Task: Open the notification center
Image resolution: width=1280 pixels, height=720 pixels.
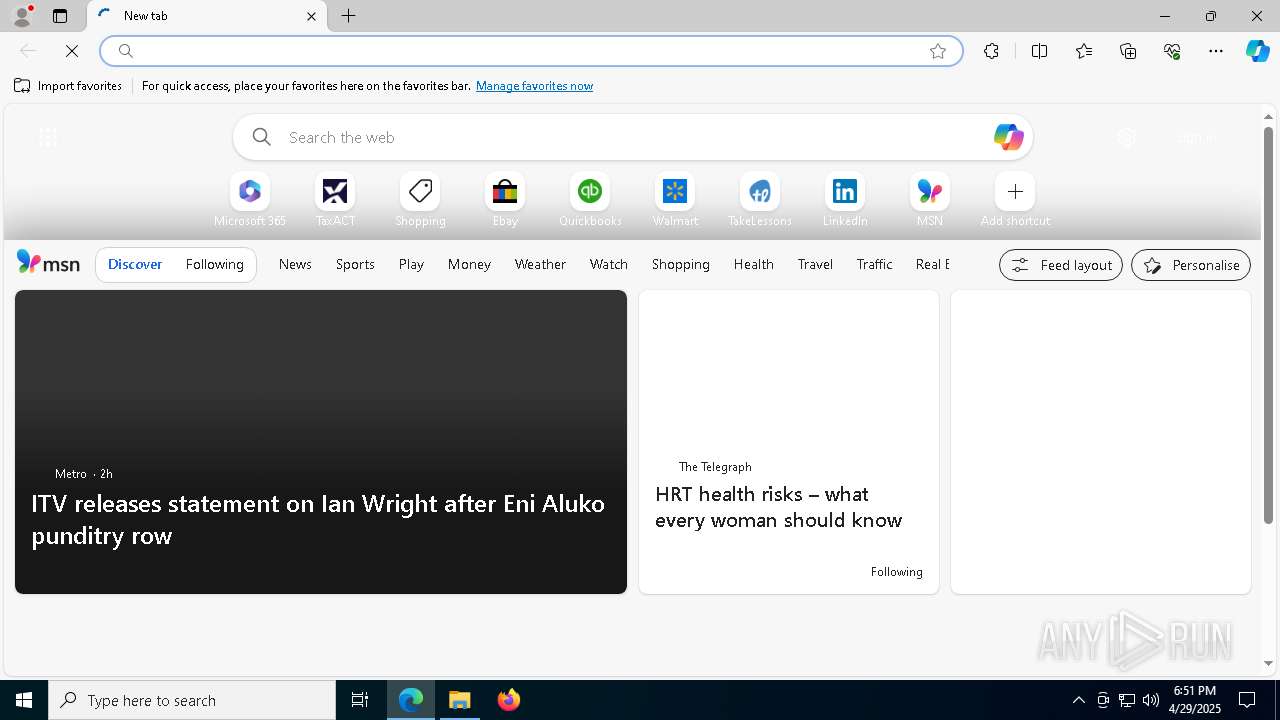Action: pyautogui.click(x=1247, y=700)
